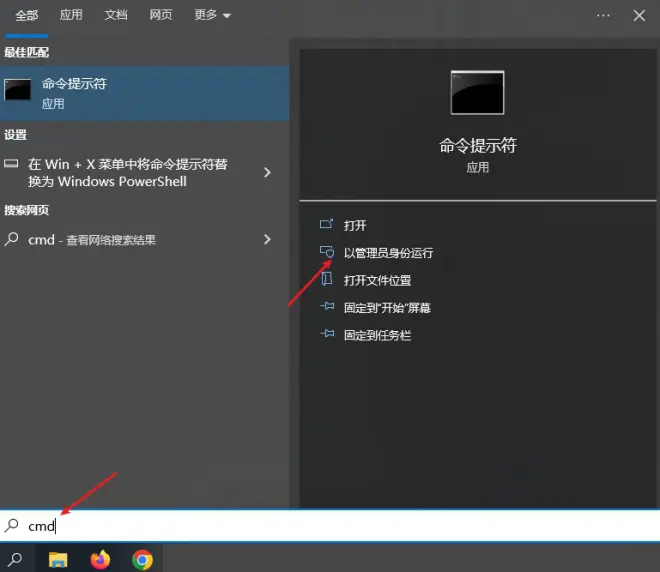
Task: Switch to the 文档 tab
Action: [x=116, y=15]
